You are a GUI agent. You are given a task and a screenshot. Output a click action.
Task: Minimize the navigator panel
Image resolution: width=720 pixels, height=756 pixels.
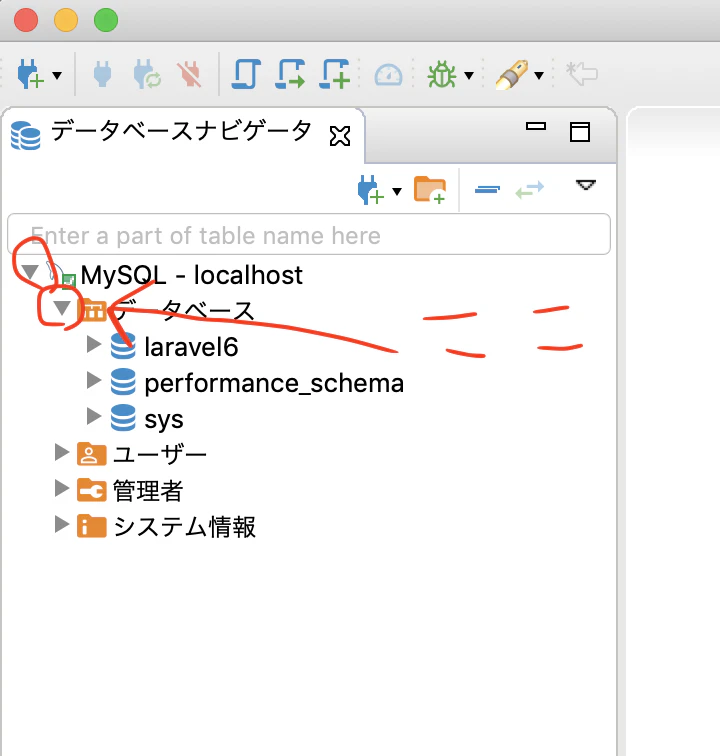535,126
